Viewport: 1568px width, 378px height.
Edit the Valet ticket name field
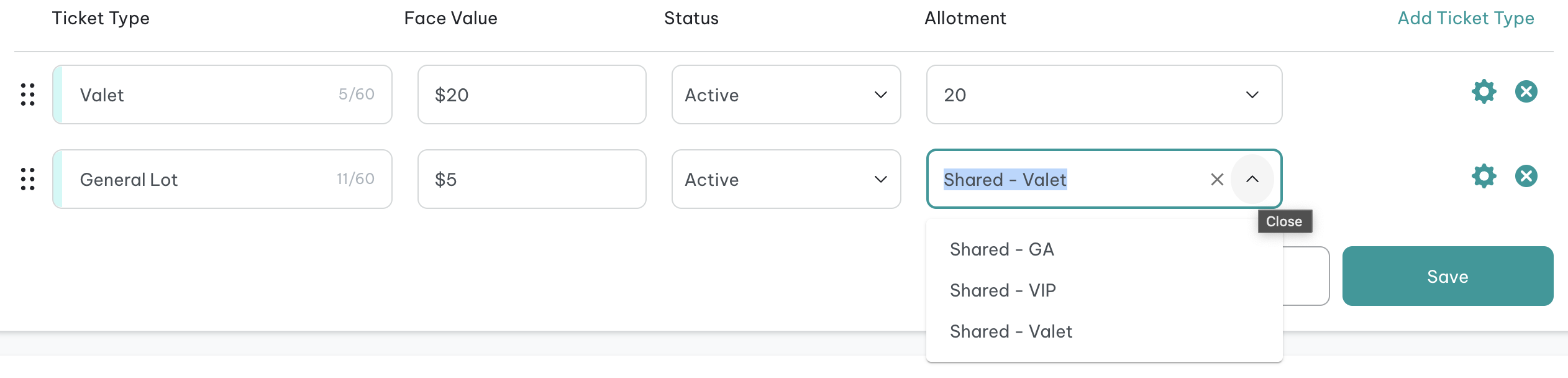[222, 94]
